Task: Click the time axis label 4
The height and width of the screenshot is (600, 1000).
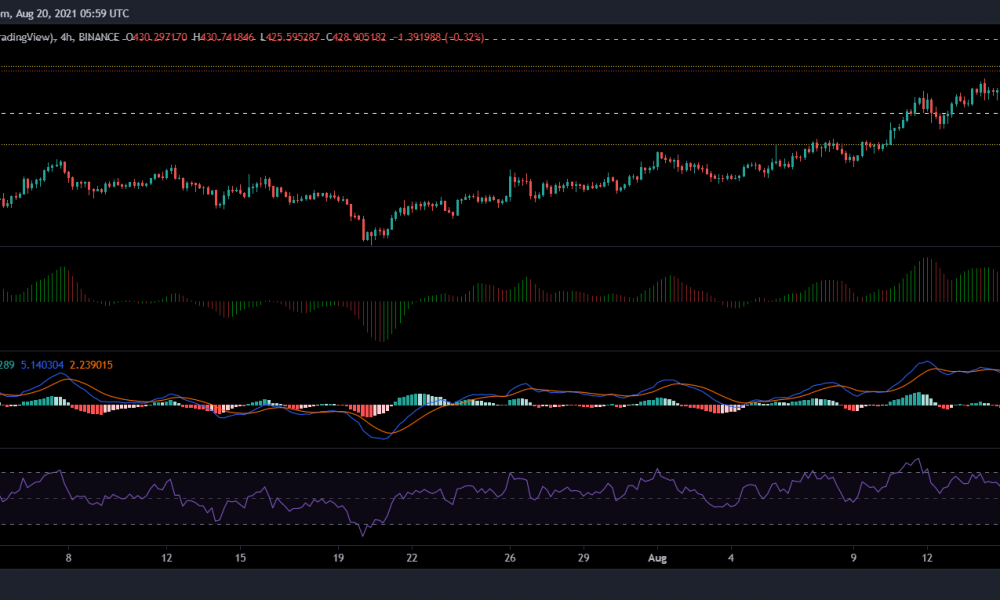Action: (731, 558)
